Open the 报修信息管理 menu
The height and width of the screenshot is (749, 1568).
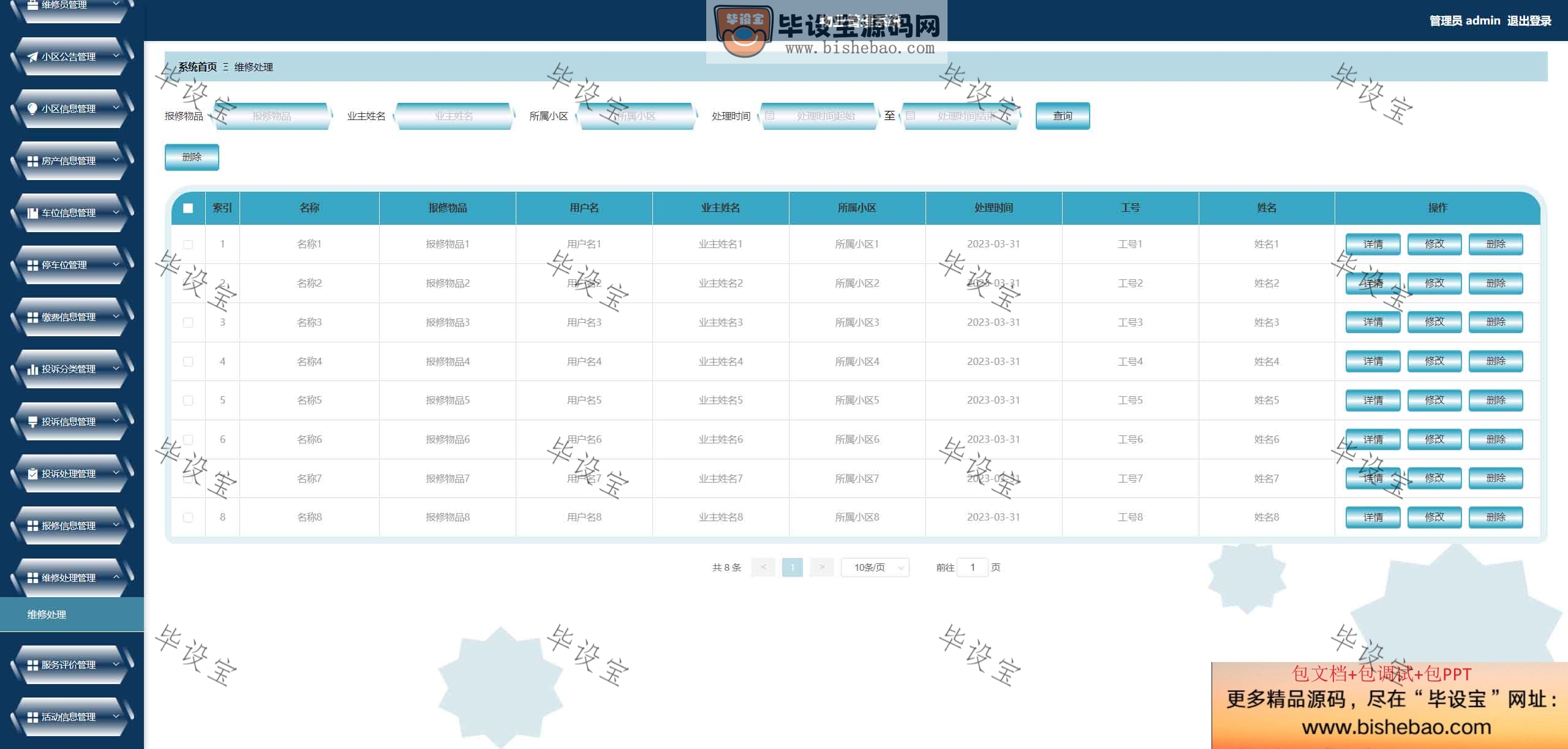[72, 525]
